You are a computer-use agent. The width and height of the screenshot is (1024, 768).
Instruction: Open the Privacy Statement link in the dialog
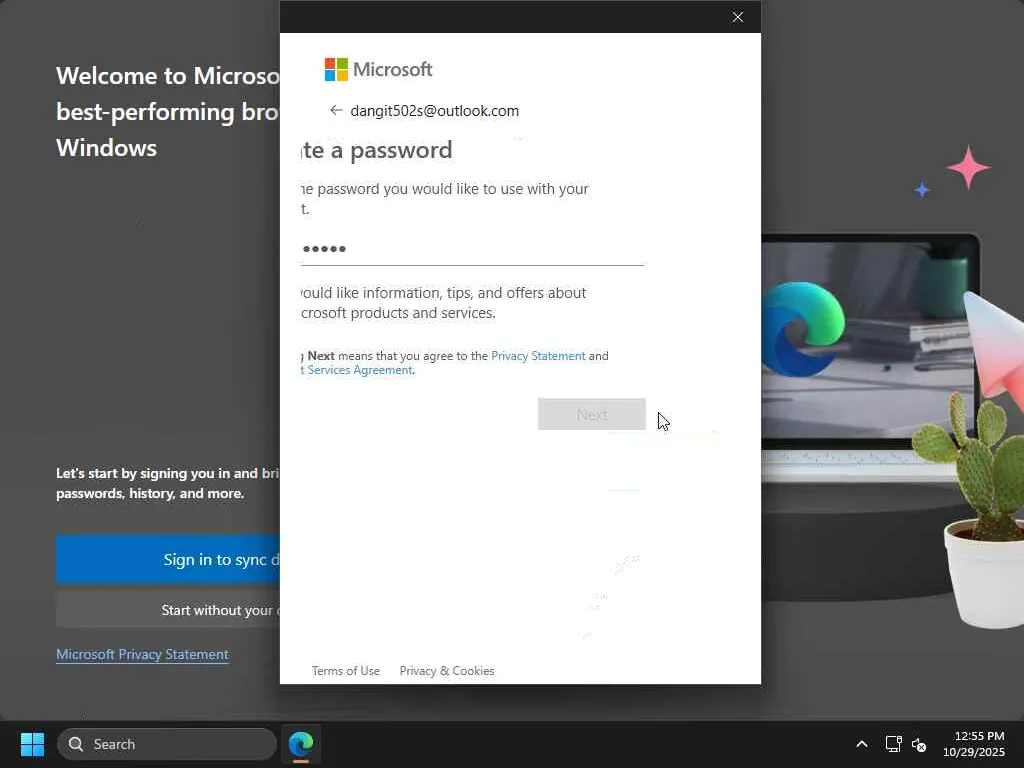click(538, 356)
